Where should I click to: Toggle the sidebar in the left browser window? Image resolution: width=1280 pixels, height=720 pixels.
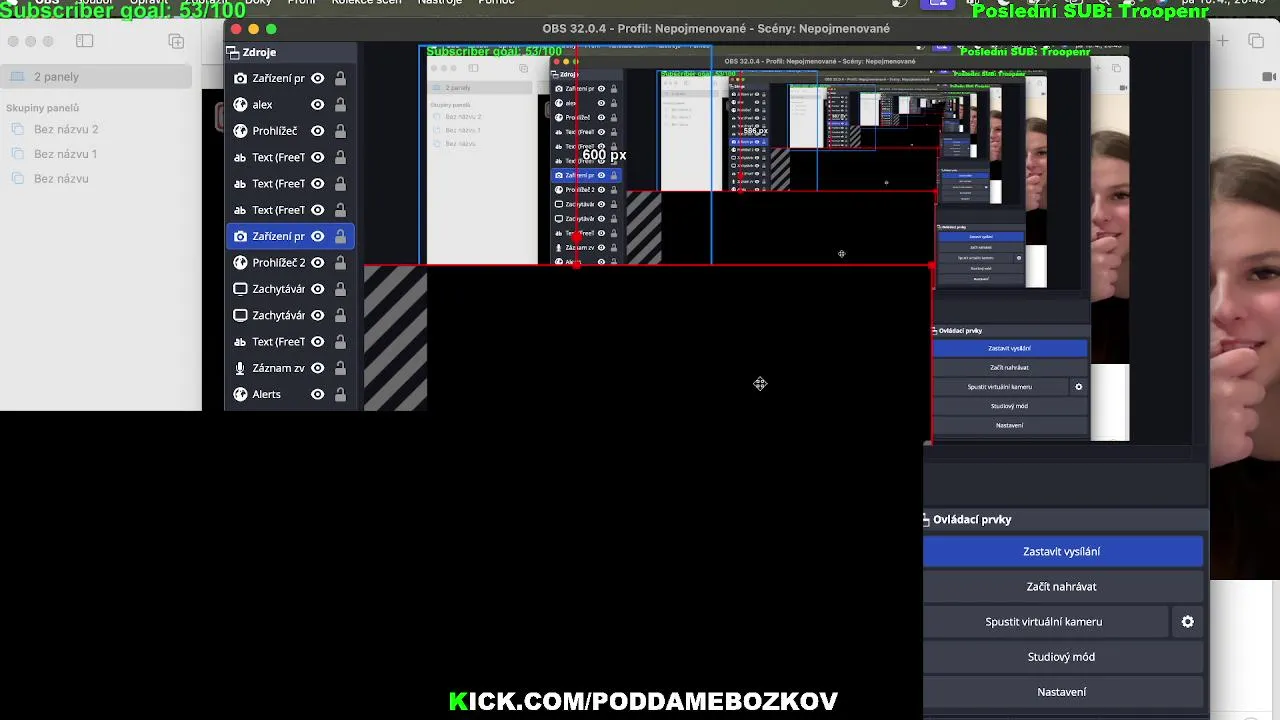84,41
